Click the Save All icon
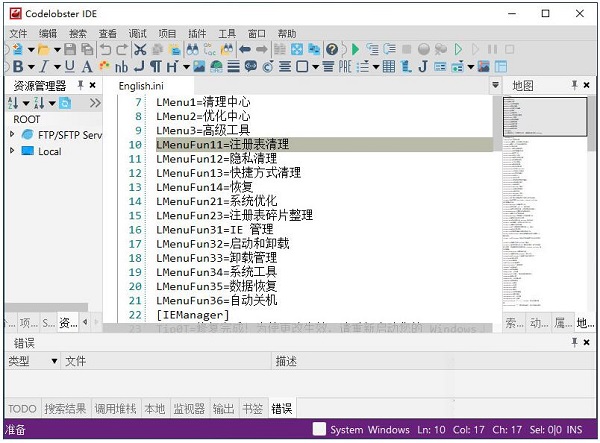This screenshot has height=443, width=600. [87, 49]
